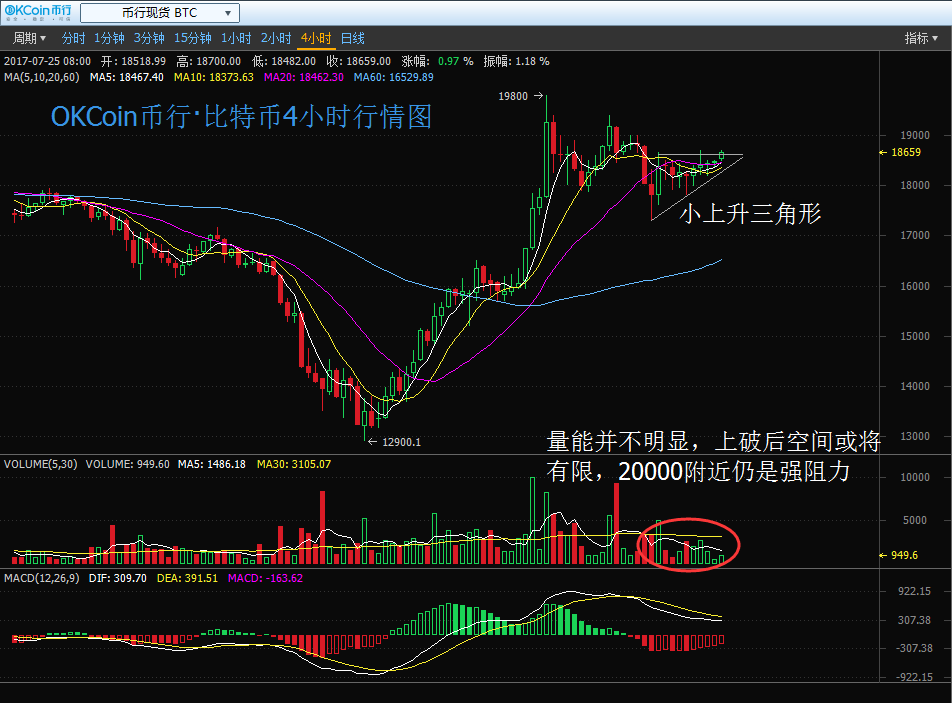Image resolution: width=952 pixels, height=703 pixels.
Task: Click the 12900.1 low price marker
Action: click(401, 442)
